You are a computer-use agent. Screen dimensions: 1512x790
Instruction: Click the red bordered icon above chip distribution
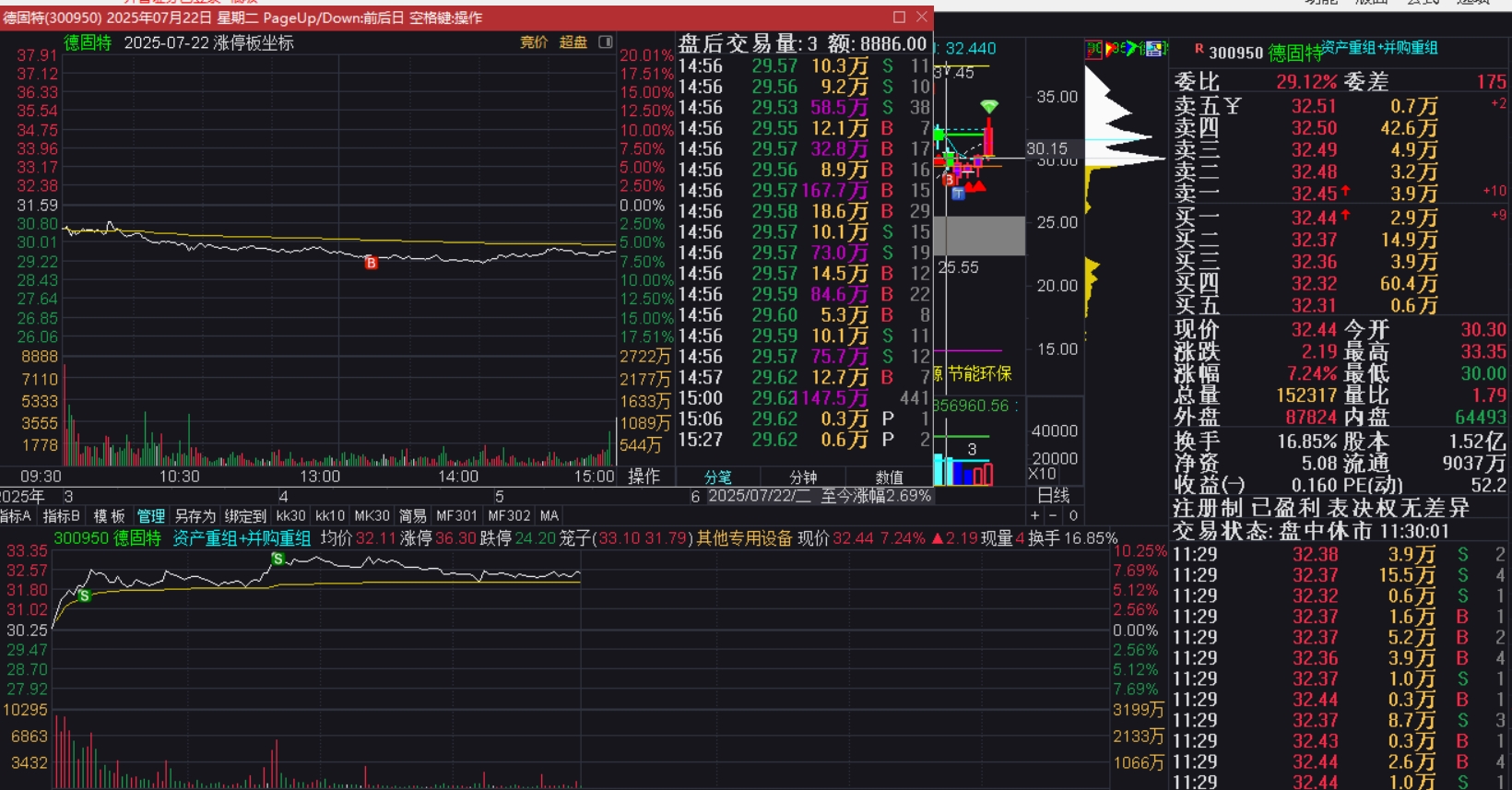pyautogui.click(x=1093, y=49)
